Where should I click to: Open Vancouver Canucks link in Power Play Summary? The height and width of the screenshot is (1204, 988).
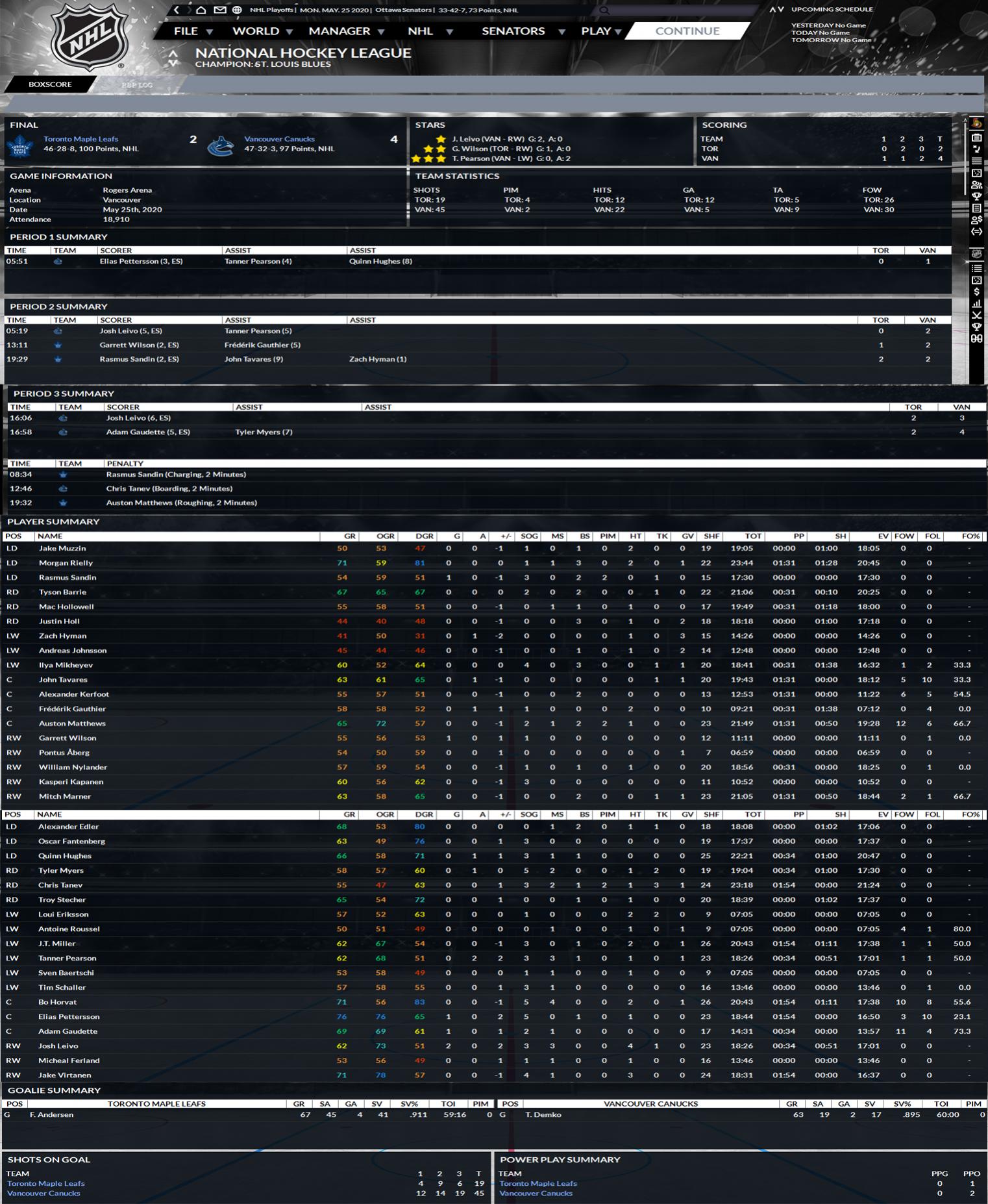click(536, 1193)
